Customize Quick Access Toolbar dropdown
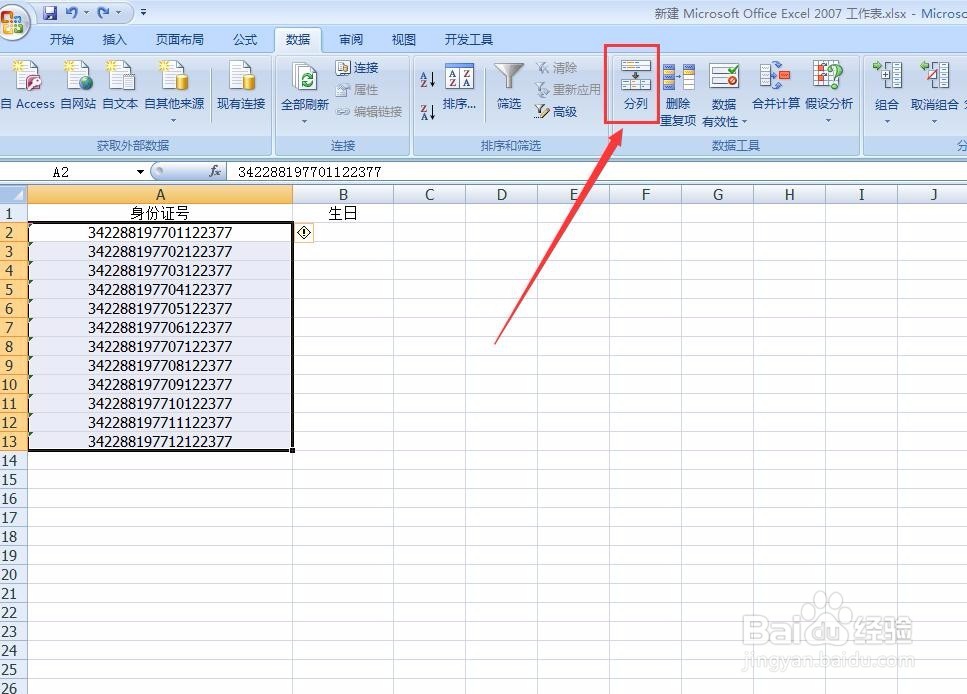Viewport: 967px width, 694px height. pos(143,12)
